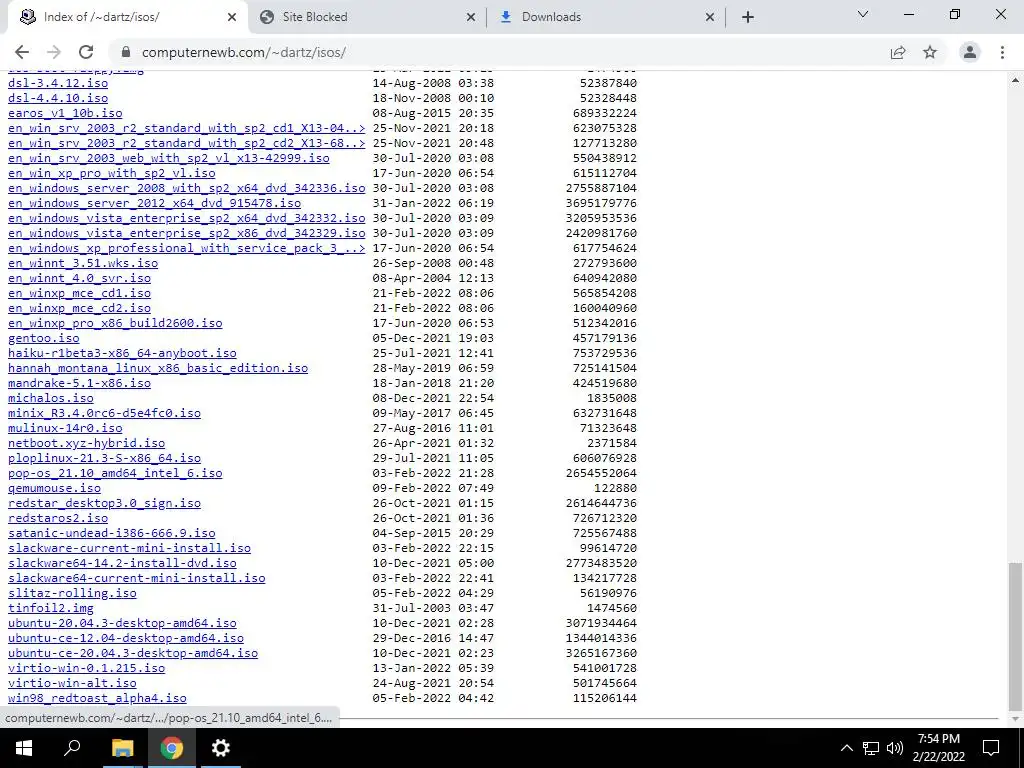This screenshot has height=768, width=1024.
Task: Download redstaros2.iso
Action: [58, 519]
